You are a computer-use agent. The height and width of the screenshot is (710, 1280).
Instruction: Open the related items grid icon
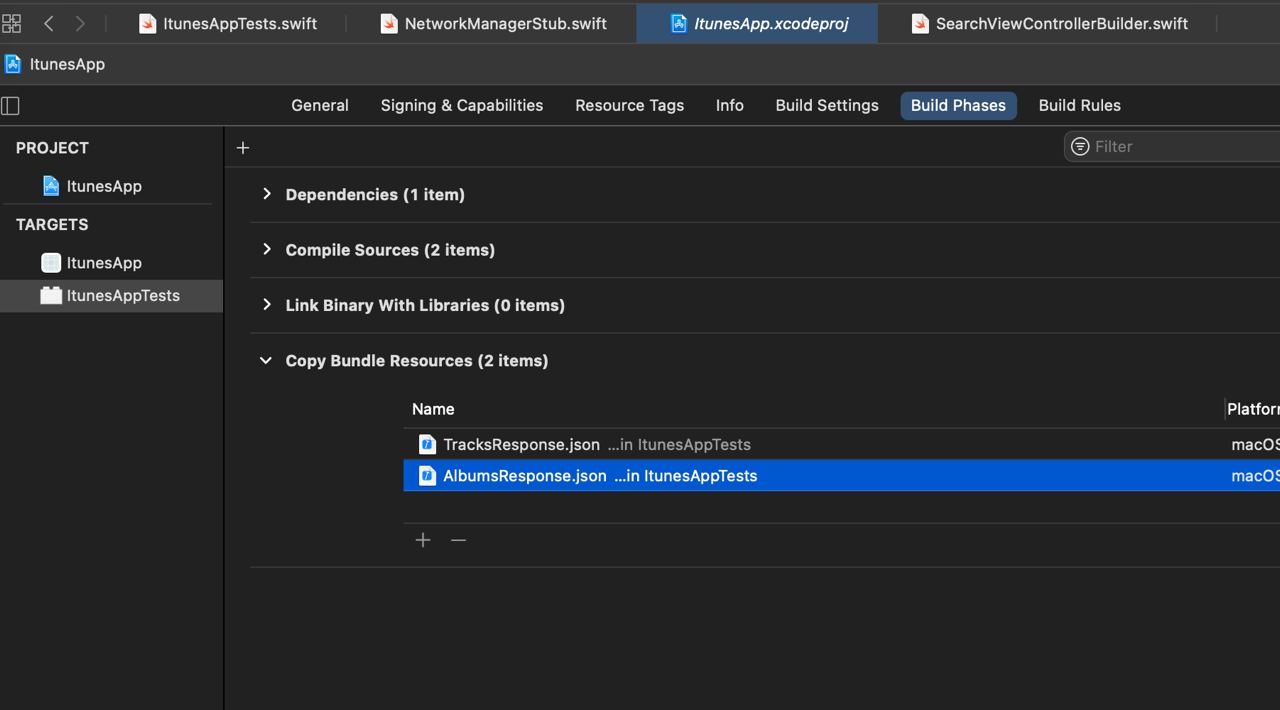tap(11, 23)
